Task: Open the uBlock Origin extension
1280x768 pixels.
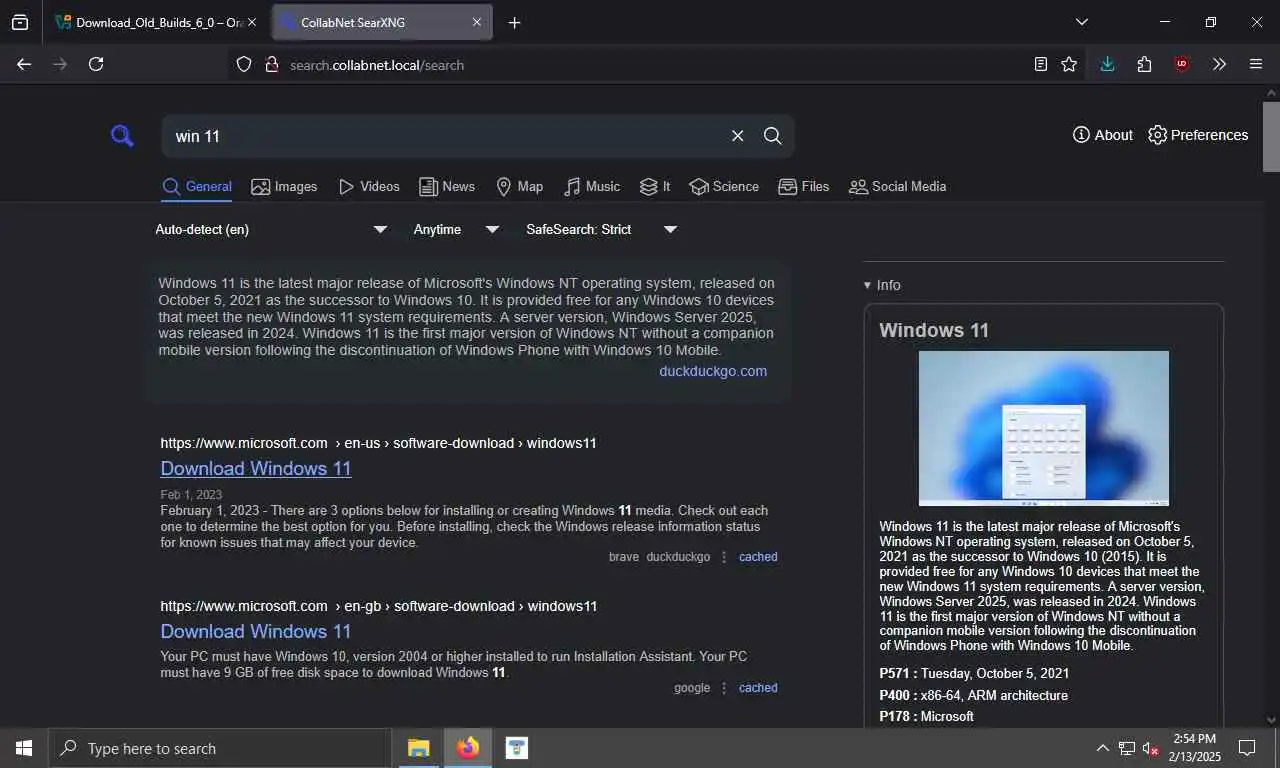Action: pyautogui.click(x=1182, y=64)
